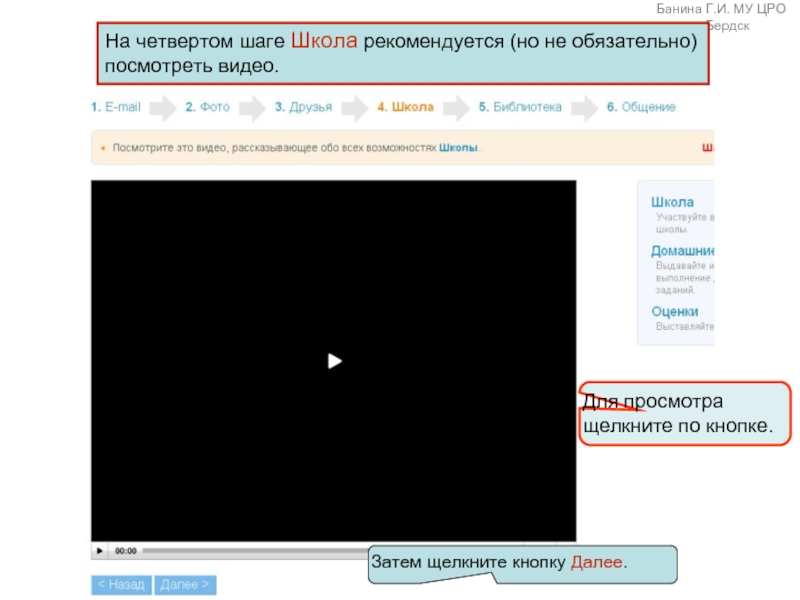Screen dimensions: 800x600
Task: Click the '< Назад' button
Action: tap(121, 585)
